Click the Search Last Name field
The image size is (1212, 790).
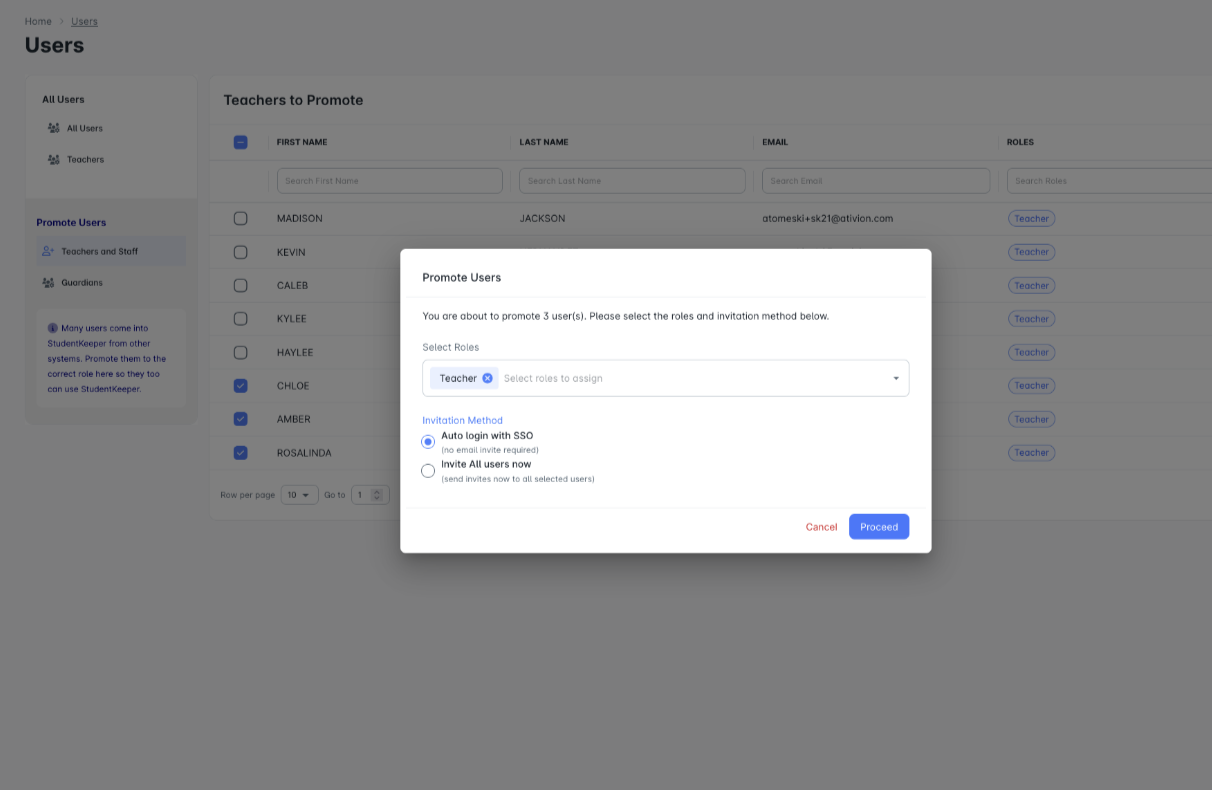(x=632, y=181)
